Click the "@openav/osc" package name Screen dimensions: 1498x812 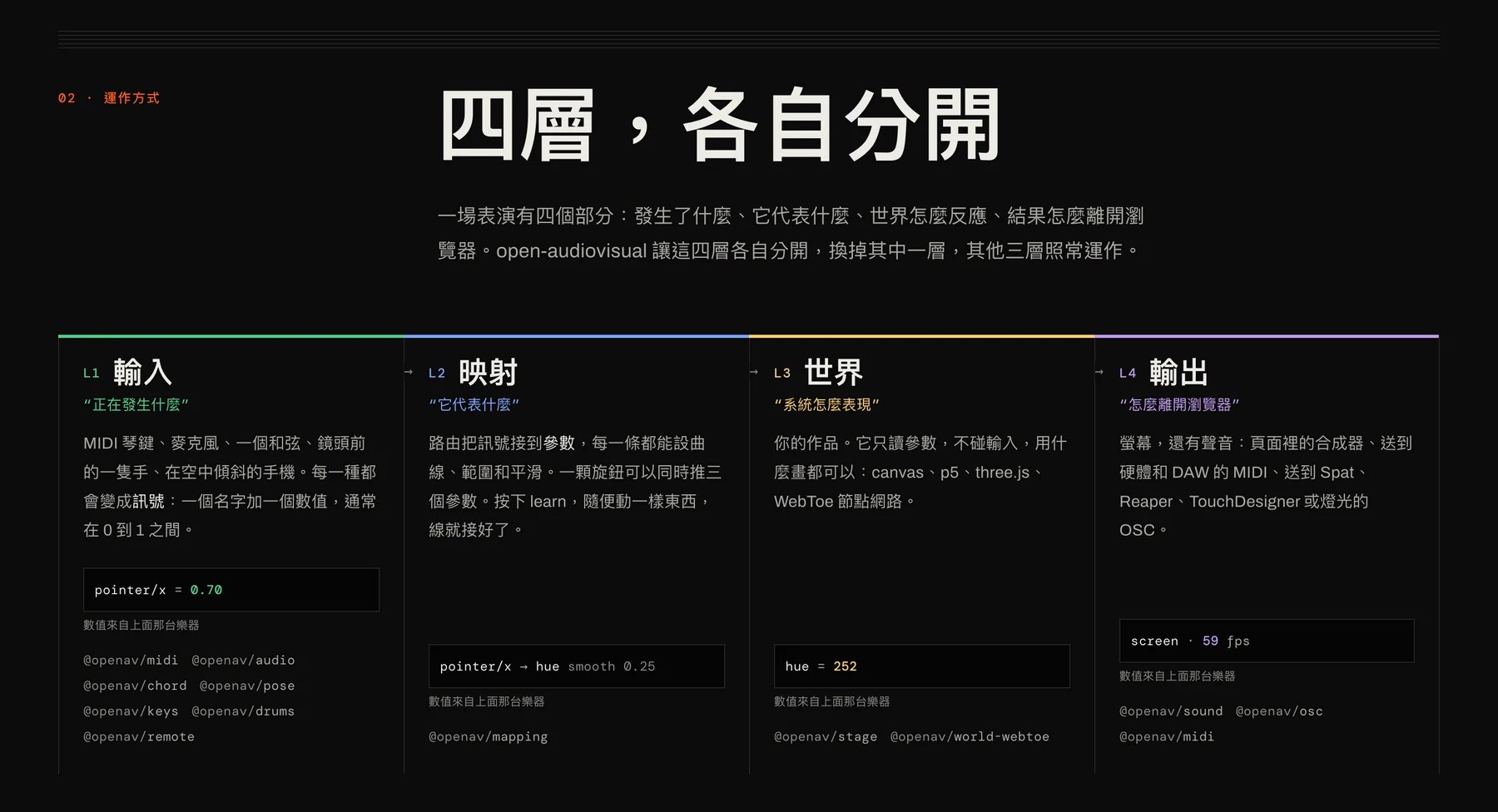pyautogui.click(x=1279, y=711)
